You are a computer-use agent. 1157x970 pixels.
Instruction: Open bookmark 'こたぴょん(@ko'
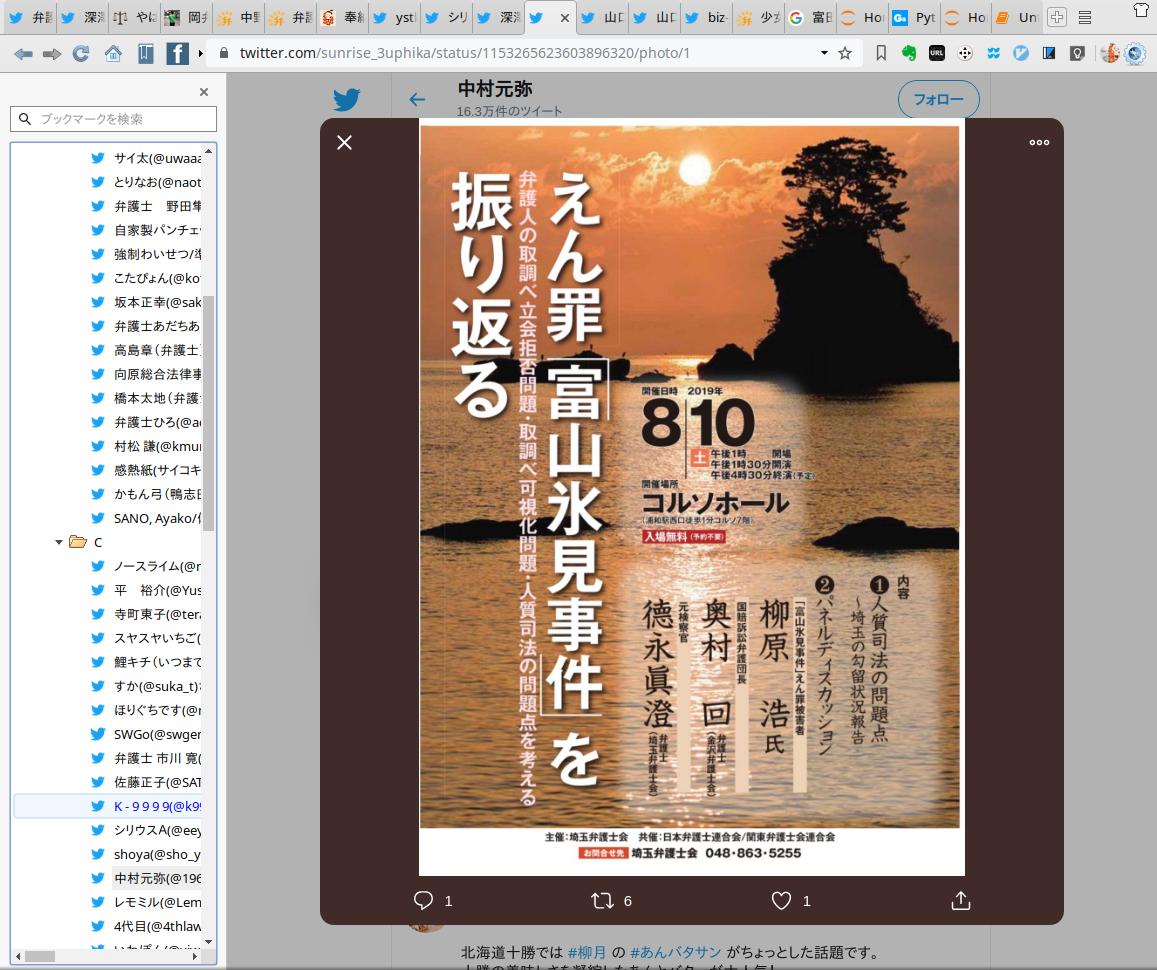(146, 278)
